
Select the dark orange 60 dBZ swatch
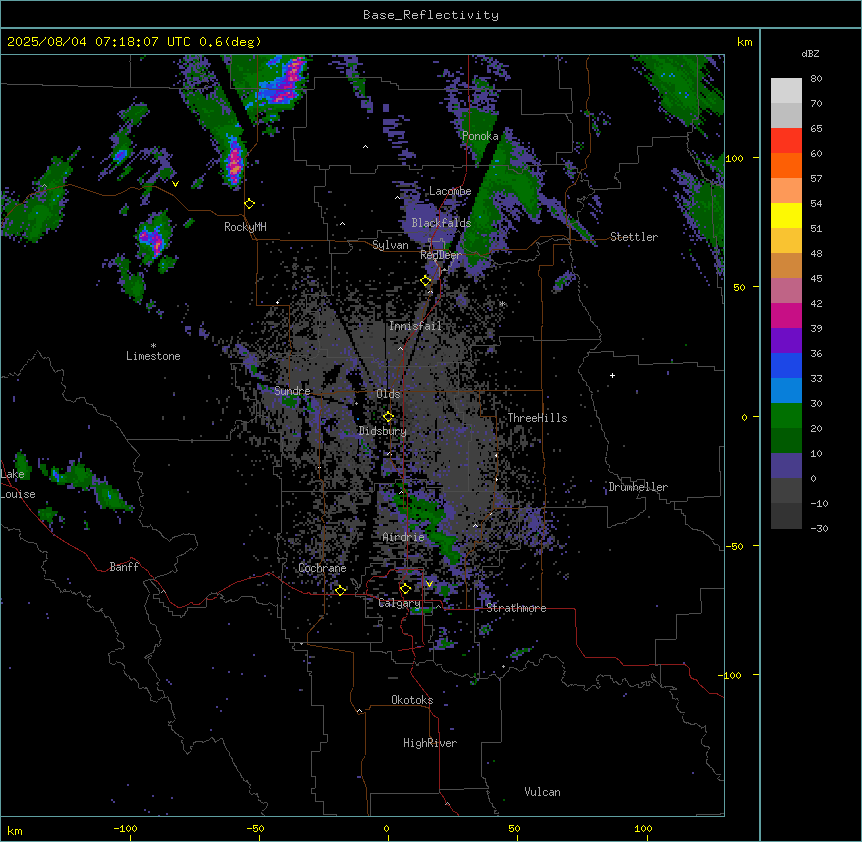(786, 165)
